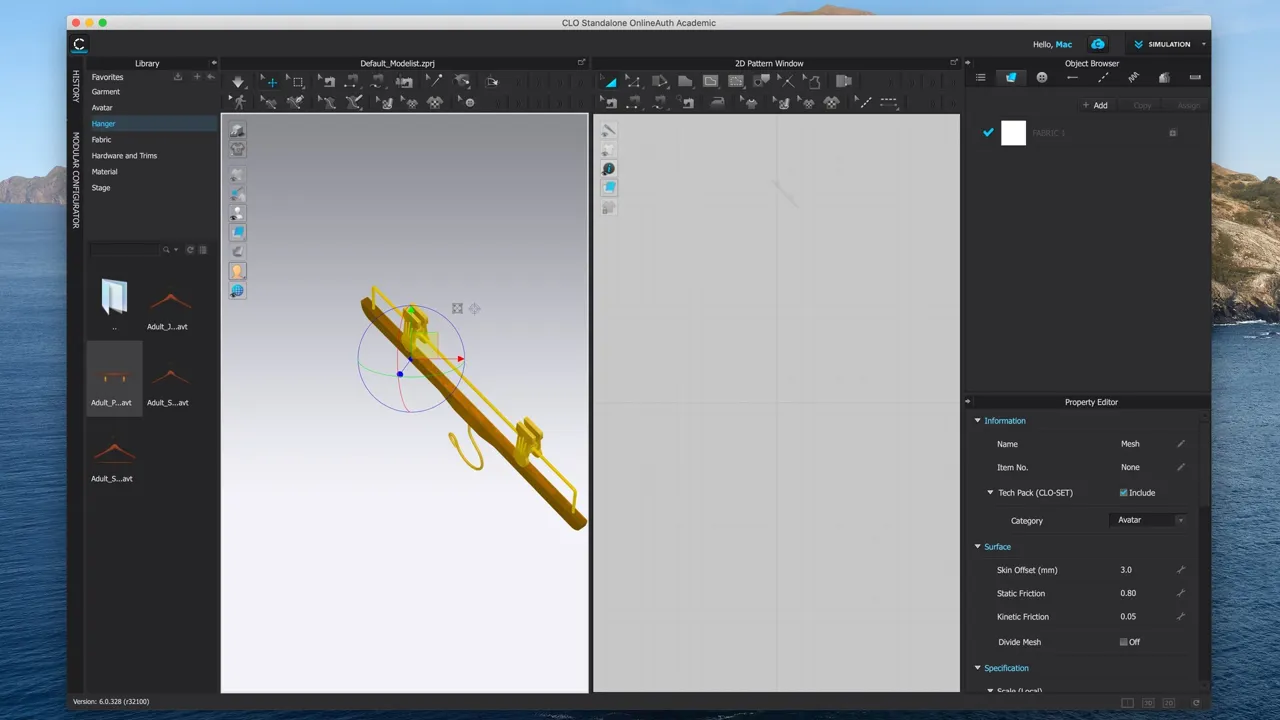Open the Scene list tab in Object Browser

click(x=980, y=77)
